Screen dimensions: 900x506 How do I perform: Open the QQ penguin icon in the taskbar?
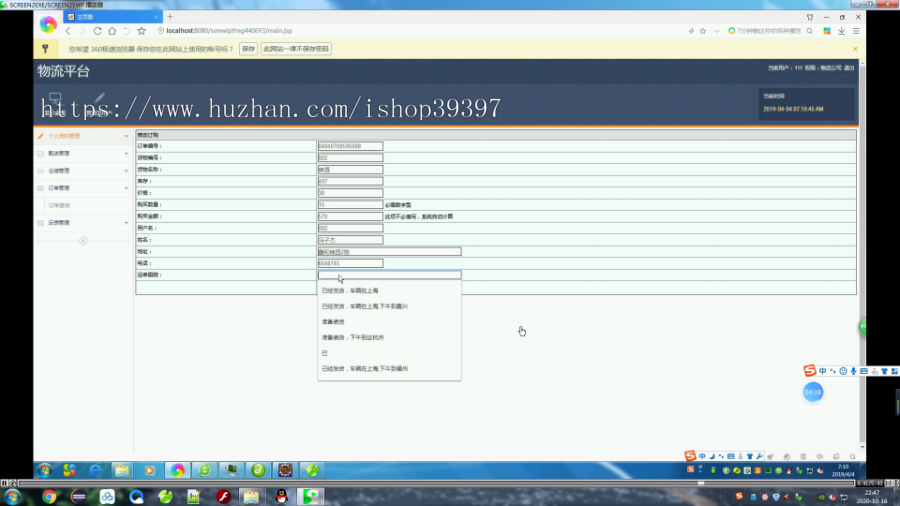click(x=281, y=497)
